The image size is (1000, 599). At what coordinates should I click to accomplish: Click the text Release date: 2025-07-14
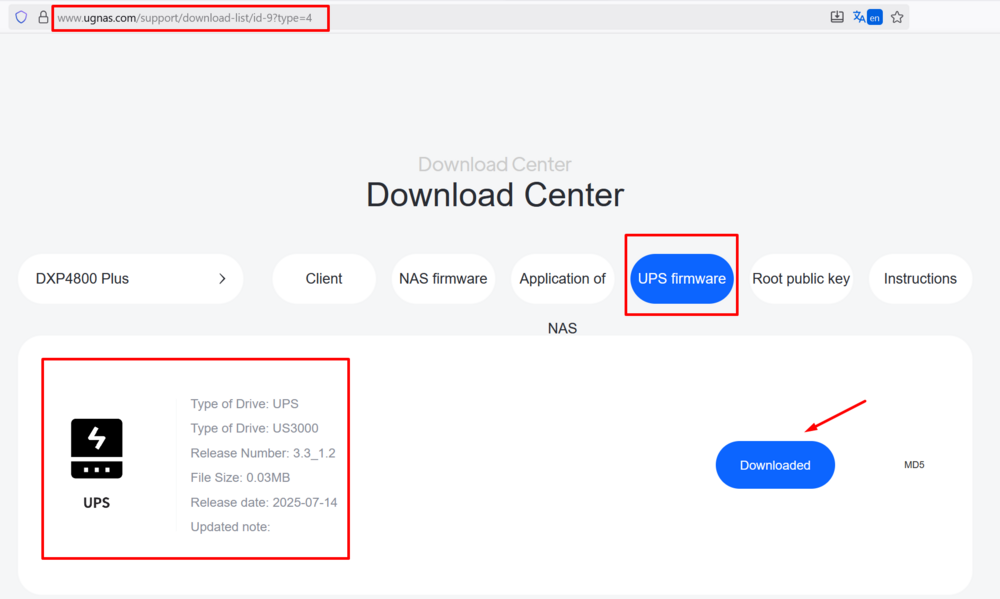point(263,502)
